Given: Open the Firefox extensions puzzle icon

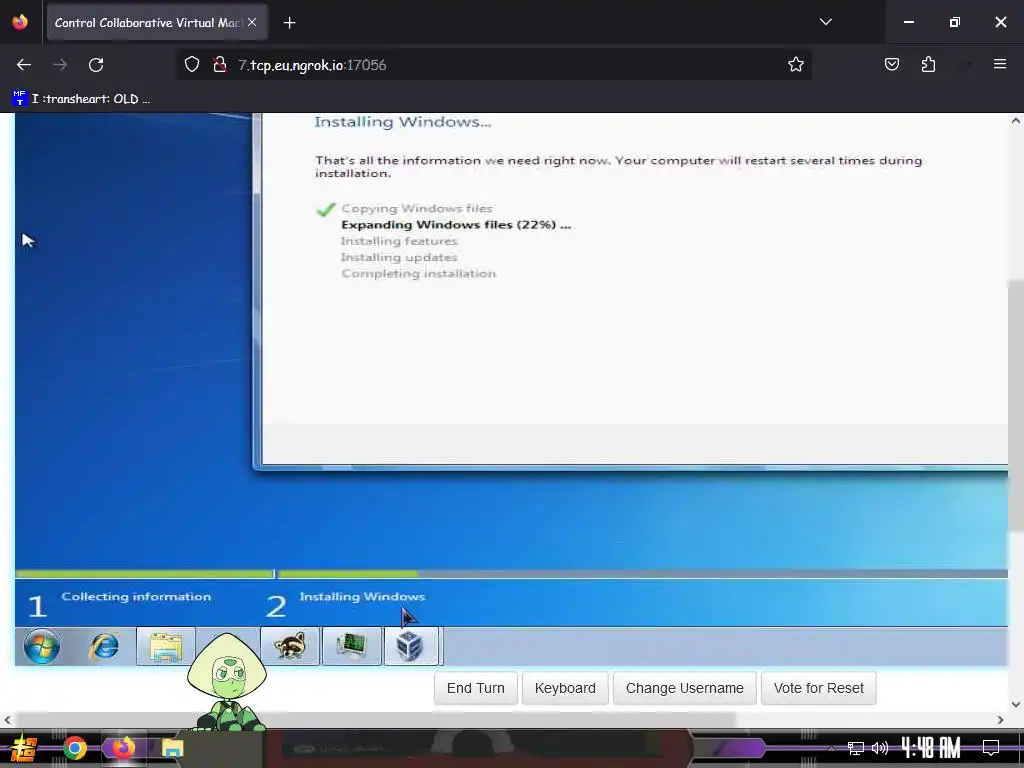Looking at the screenshot, I should pyautogui.click(x=928, y=64).
